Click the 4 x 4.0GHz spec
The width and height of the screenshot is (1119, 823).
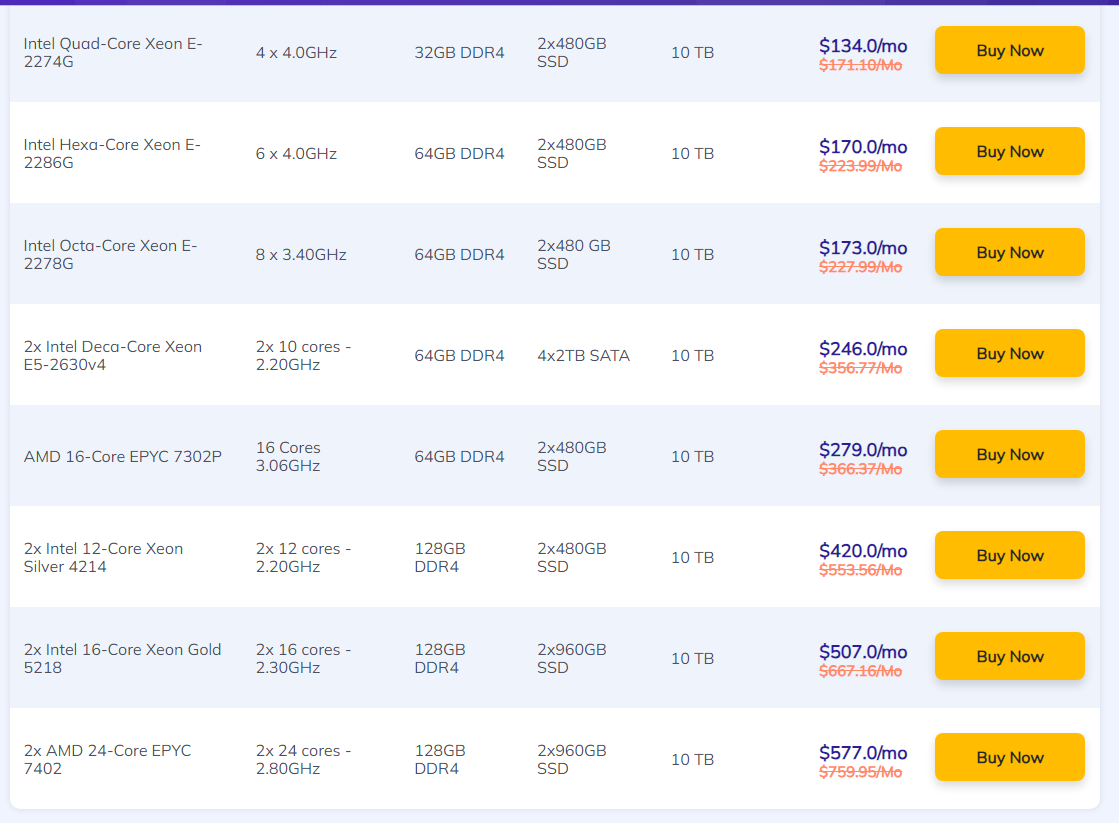(x=296, y=53)
